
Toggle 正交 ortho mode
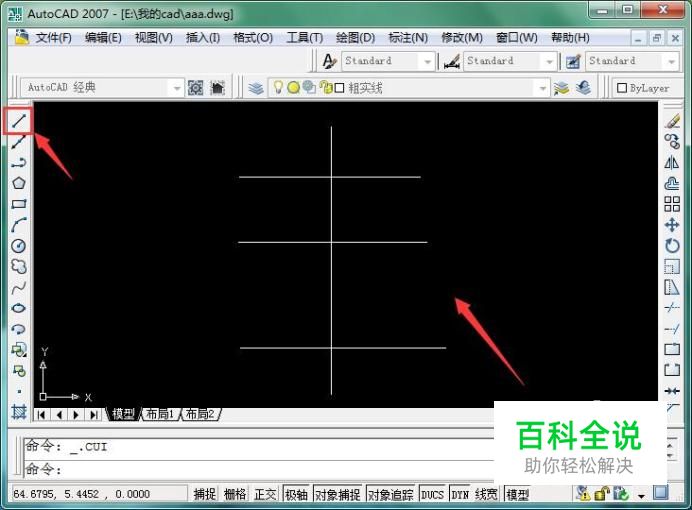point(265,494)
